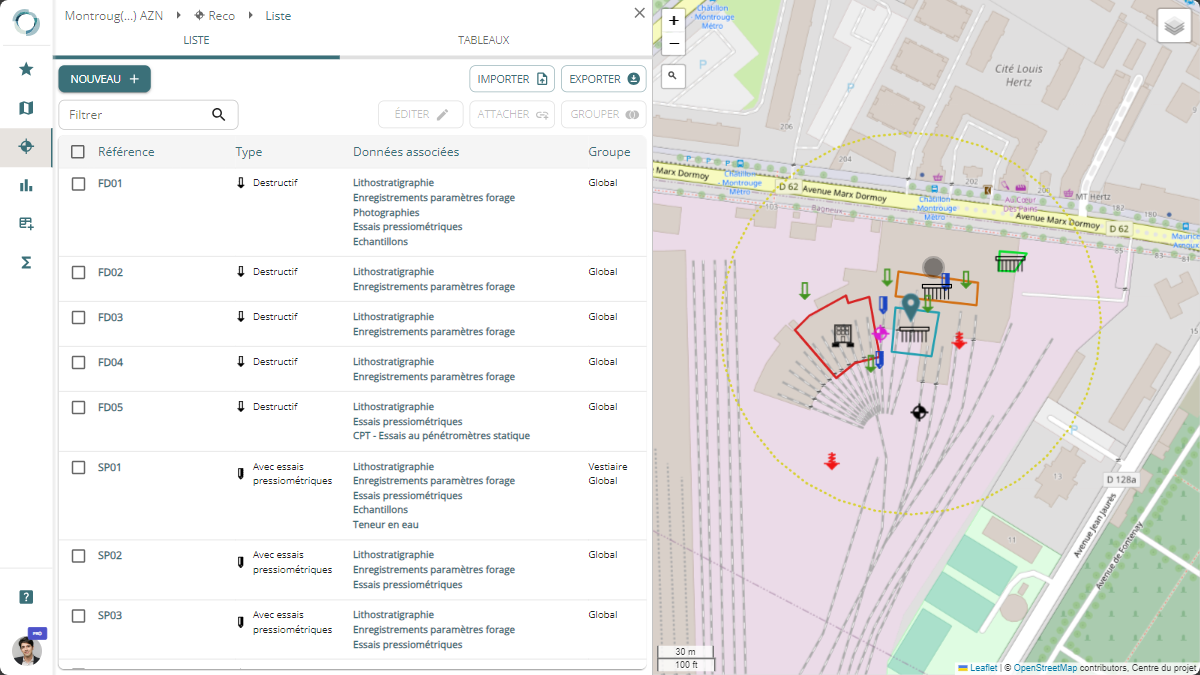Expand the Montroug(...) AZN breadcrumb arrow
Screen dimensions: 1200x675
pyautogui.click(x=178, y=16)
